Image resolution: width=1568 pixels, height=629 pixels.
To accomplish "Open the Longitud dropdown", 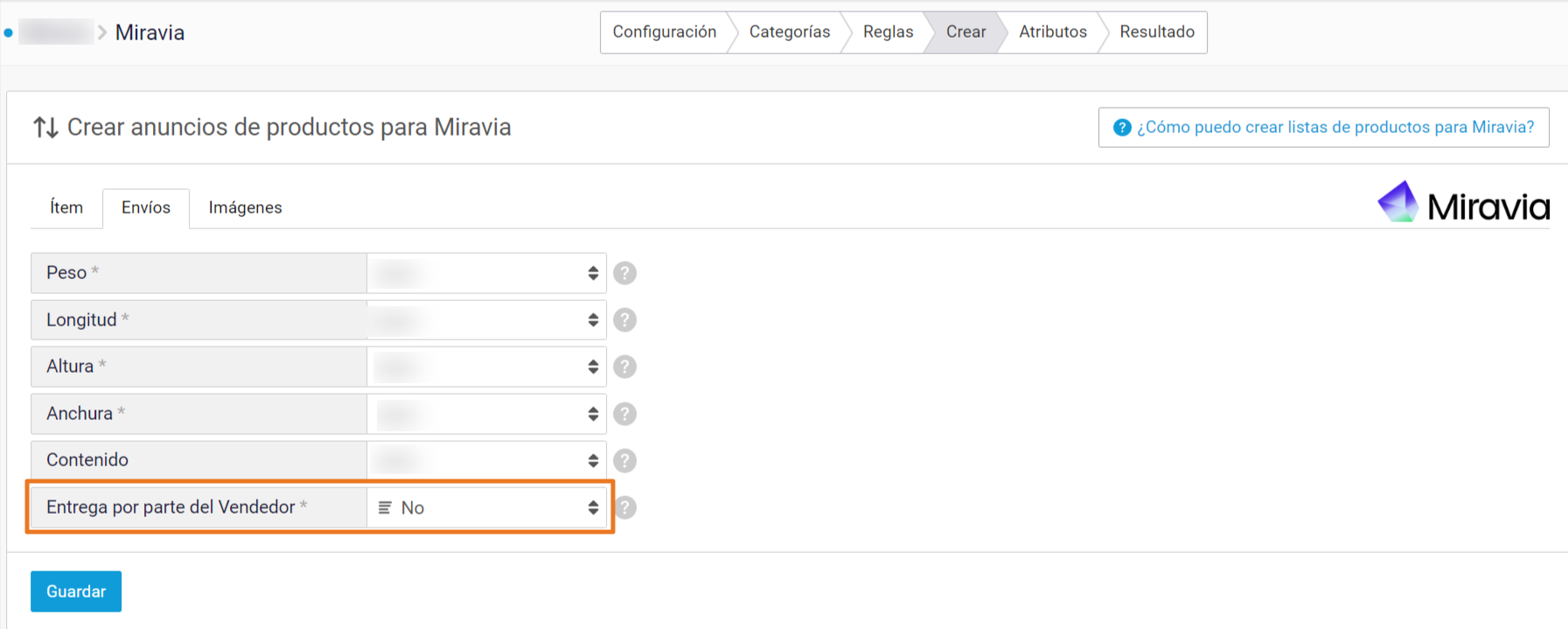I will [486, 320].
